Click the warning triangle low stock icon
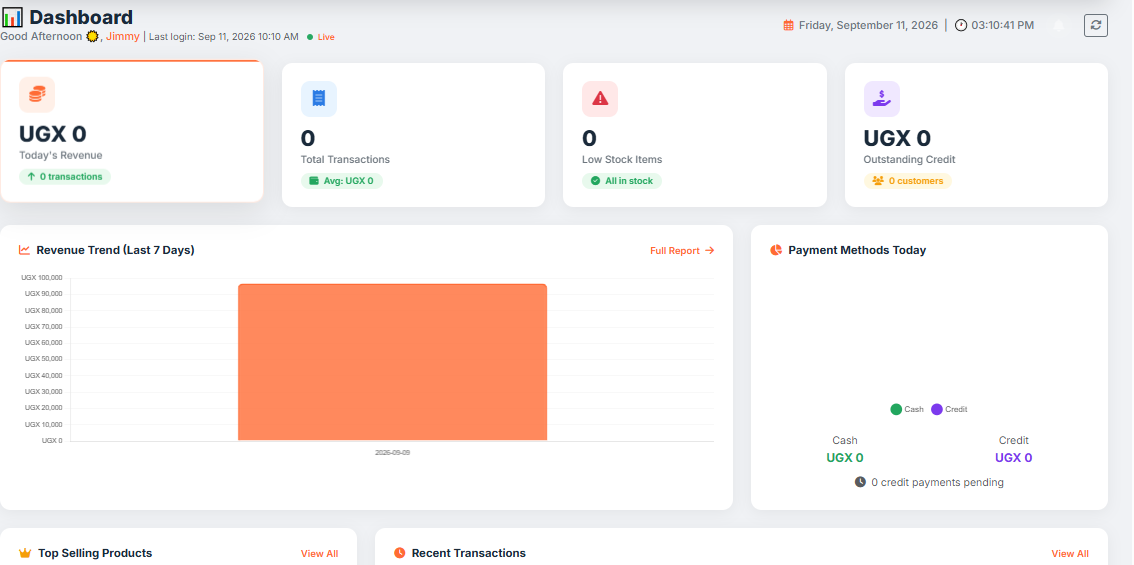 (x=600, y=98)
